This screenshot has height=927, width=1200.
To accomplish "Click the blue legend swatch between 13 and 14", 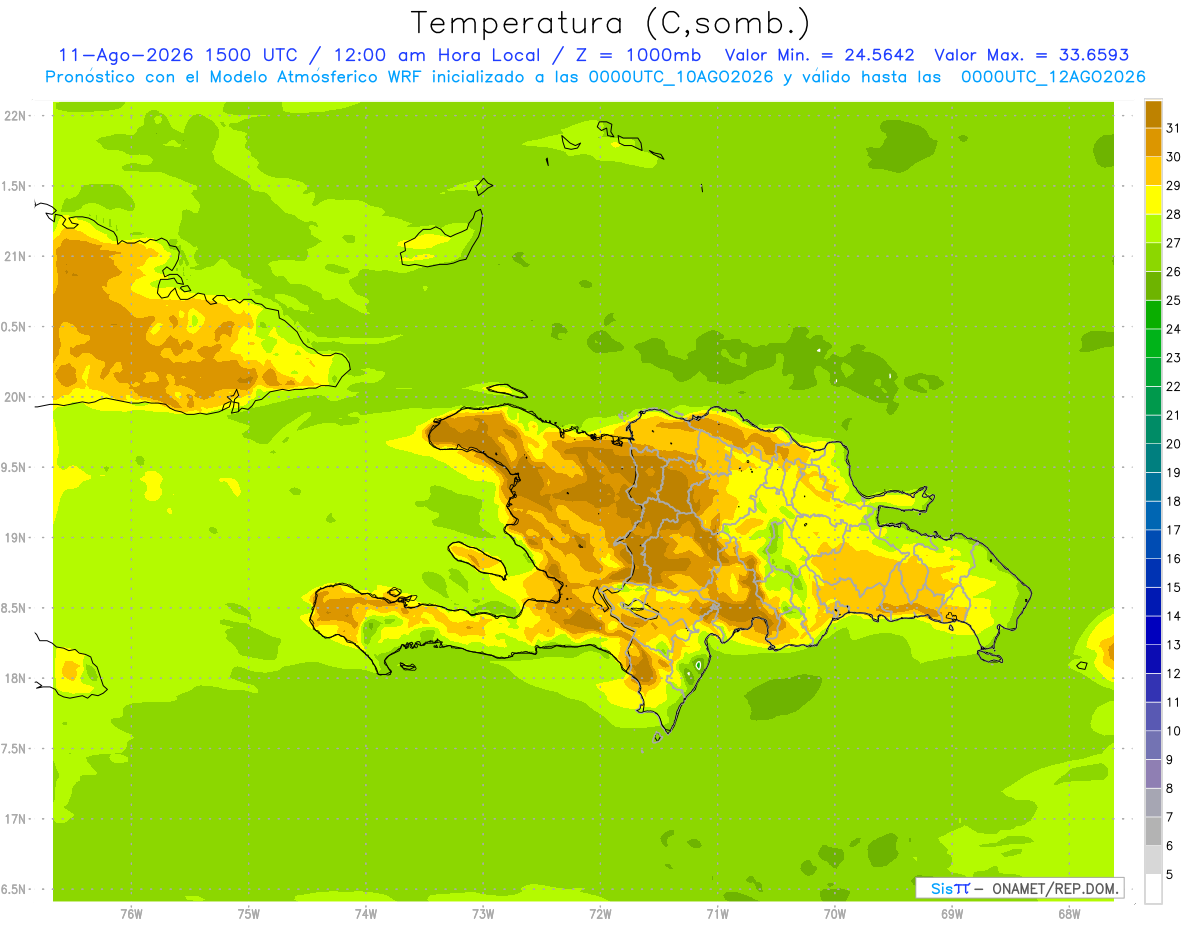I will 1153,630.
